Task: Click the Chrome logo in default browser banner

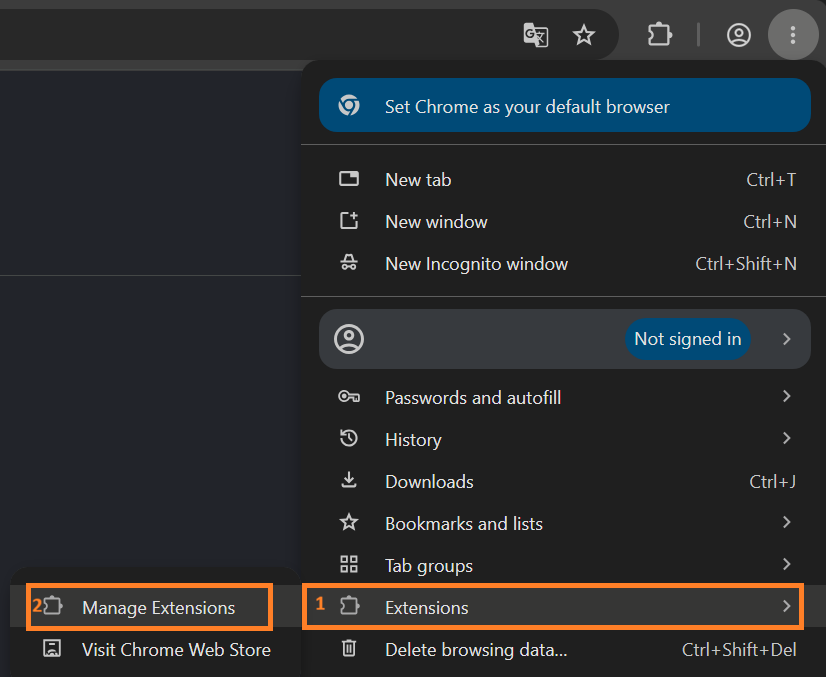Action: click(349, 105)
